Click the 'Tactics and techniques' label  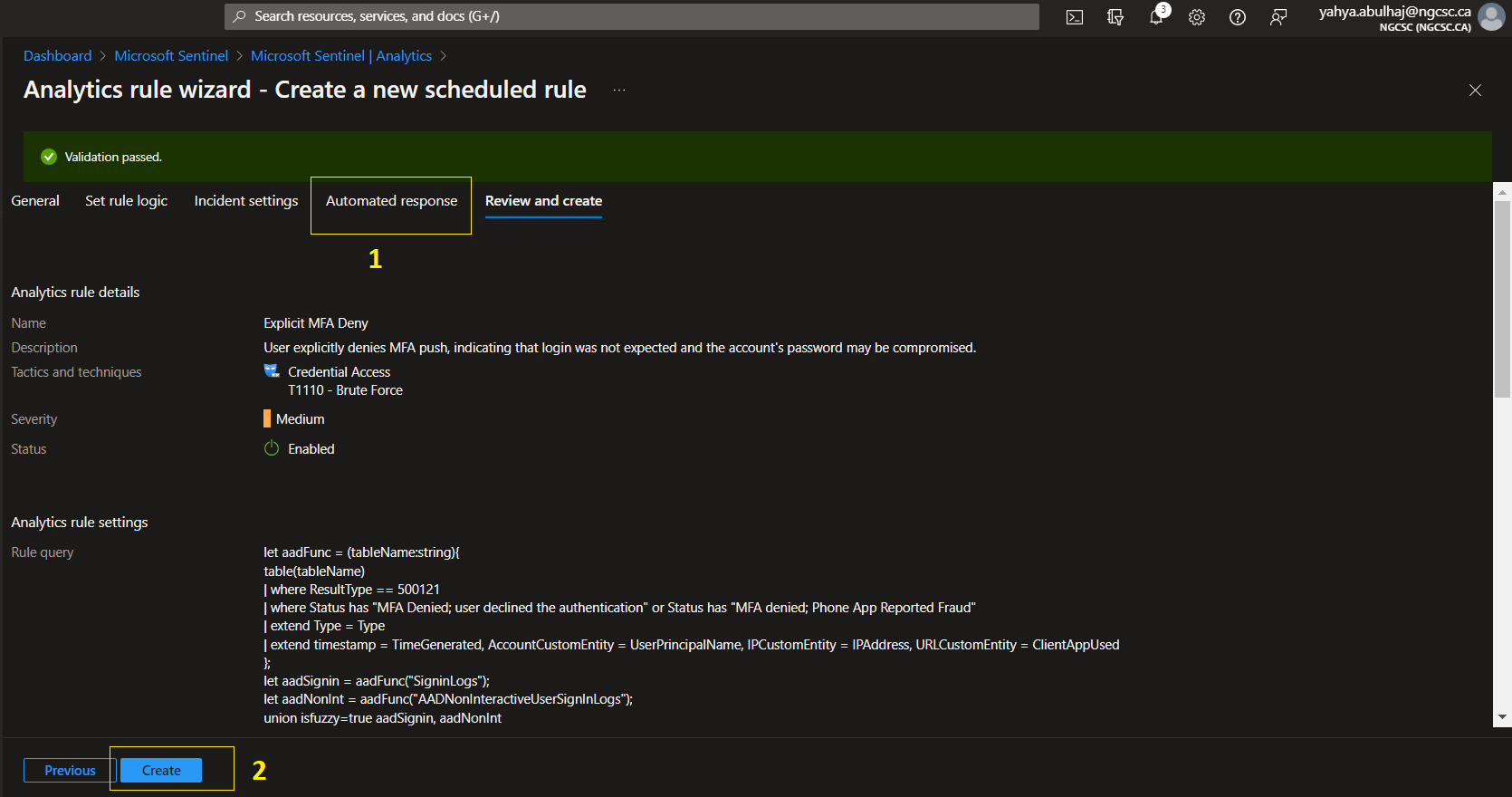tap(76, 372)
